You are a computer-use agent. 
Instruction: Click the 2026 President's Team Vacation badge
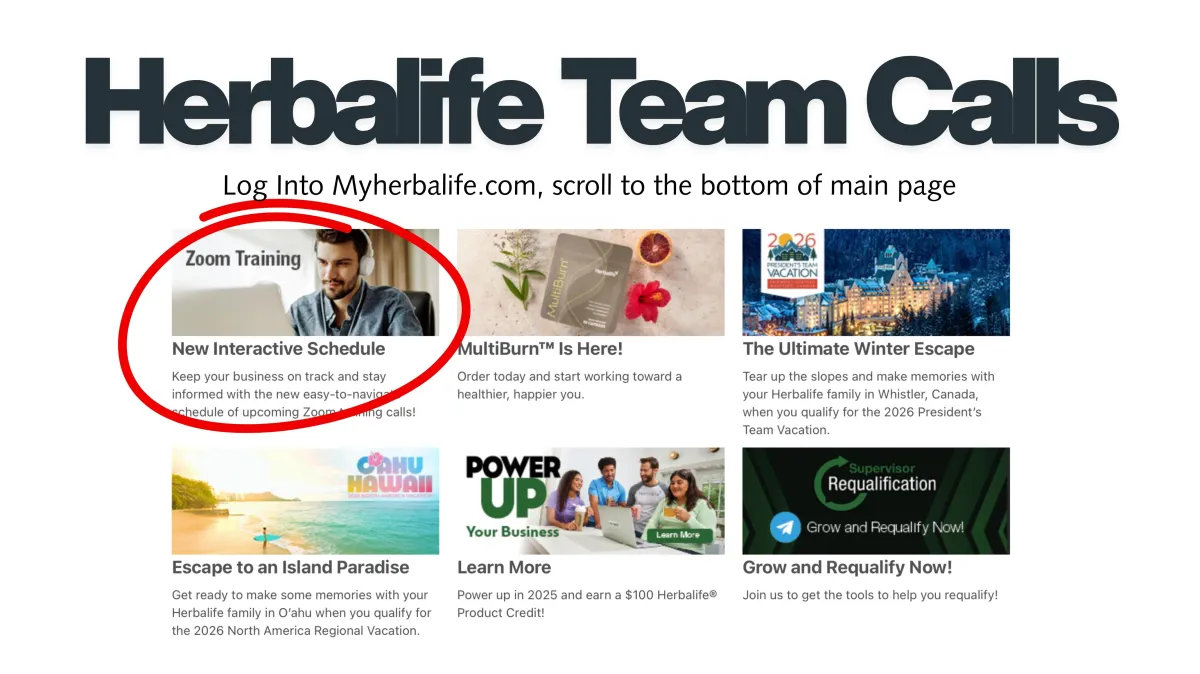pos(792,262)
